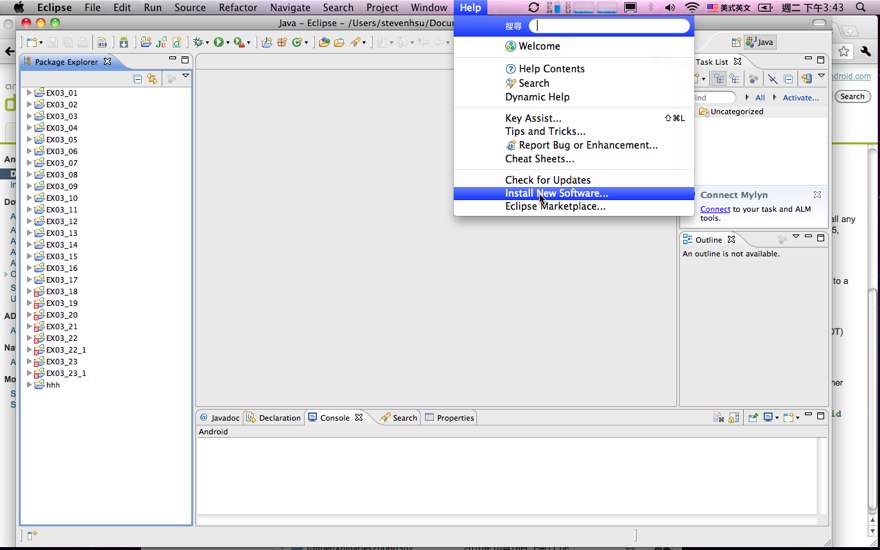Click the volume icon in the menu bar
Viewport: 880px width, 550px height.
670,7
